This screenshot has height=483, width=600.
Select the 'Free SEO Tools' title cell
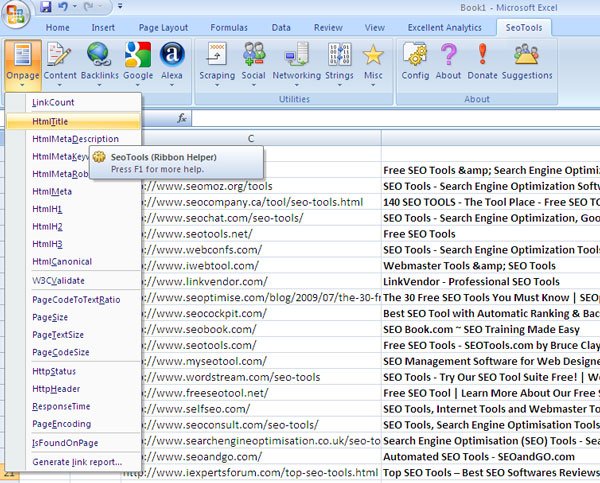[492, 234]
